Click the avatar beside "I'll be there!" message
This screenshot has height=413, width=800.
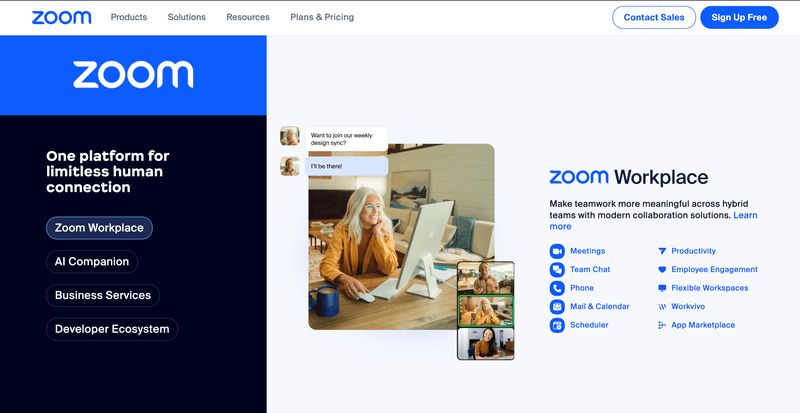pyautogui.click(x=290, y=166)
